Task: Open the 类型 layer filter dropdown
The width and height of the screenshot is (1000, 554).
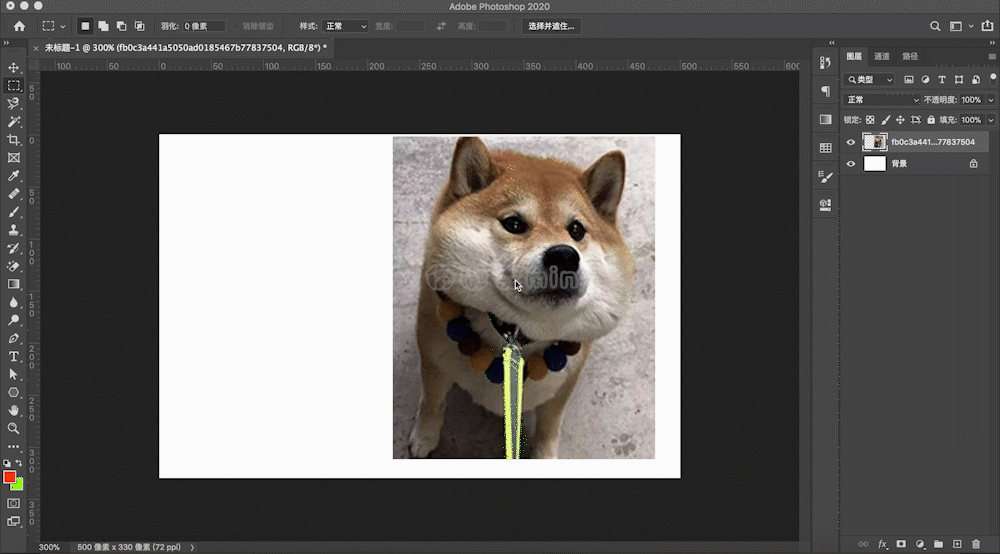Action: 870,80
